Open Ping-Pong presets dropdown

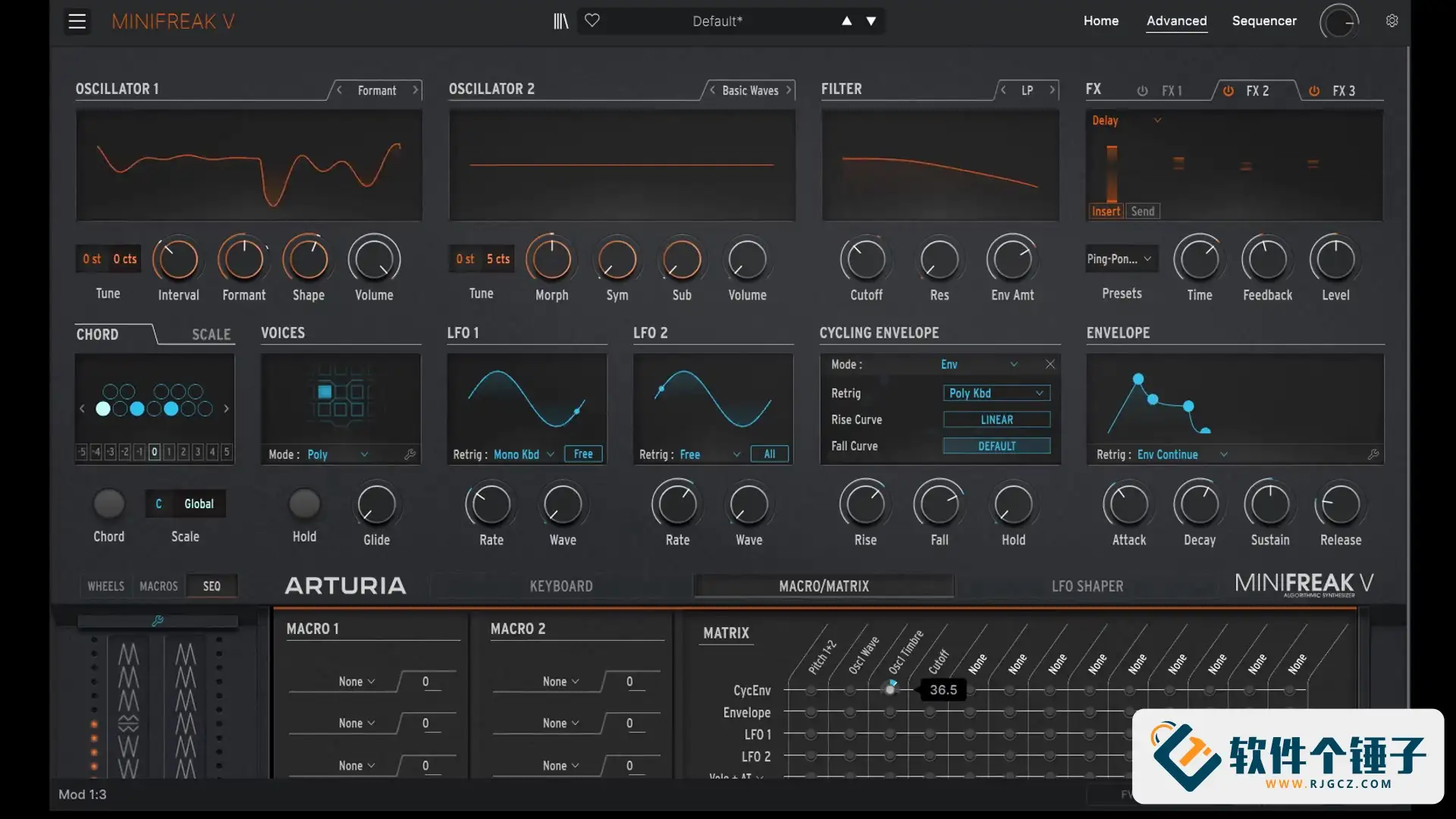coord(1122,259)
